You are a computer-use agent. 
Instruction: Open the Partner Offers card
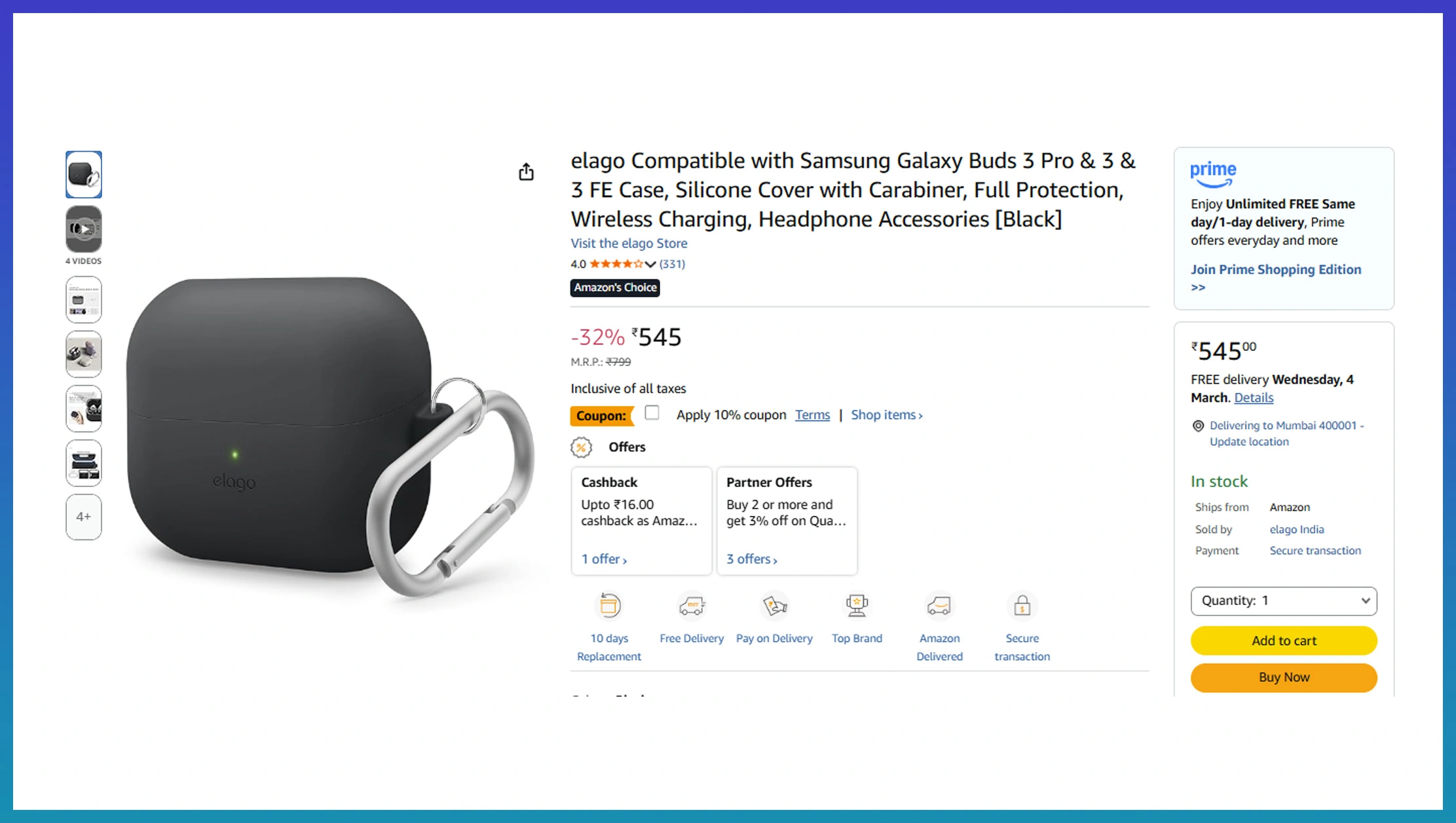click(787, 521)
